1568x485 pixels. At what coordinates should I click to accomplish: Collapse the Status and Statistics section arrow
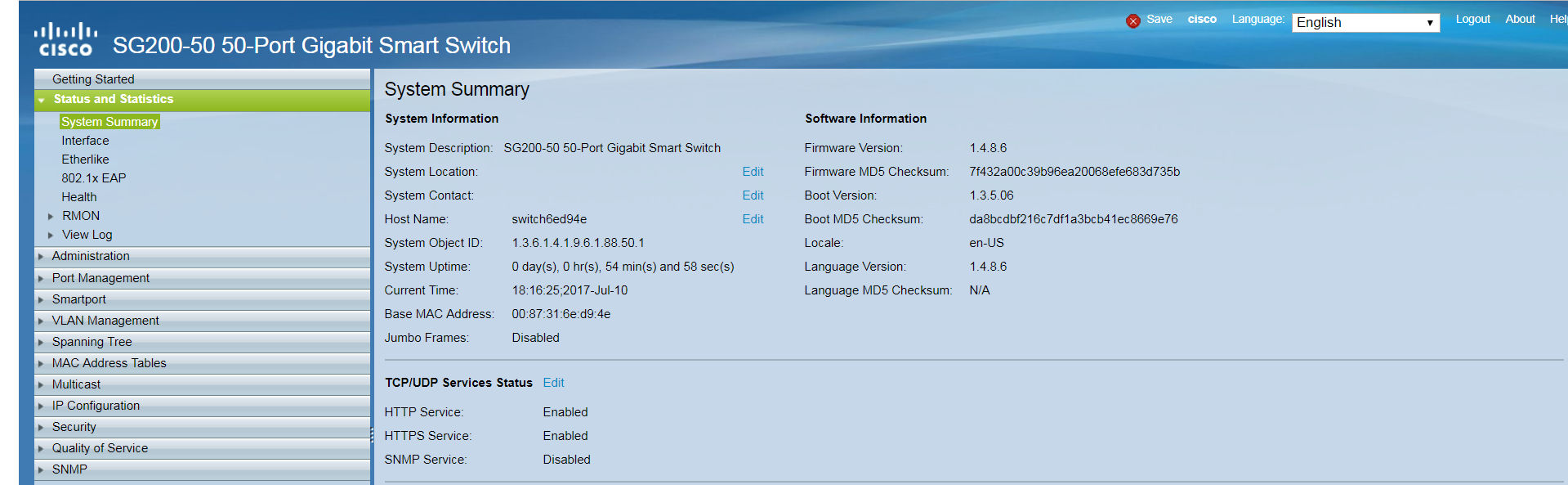click(41, 100)
